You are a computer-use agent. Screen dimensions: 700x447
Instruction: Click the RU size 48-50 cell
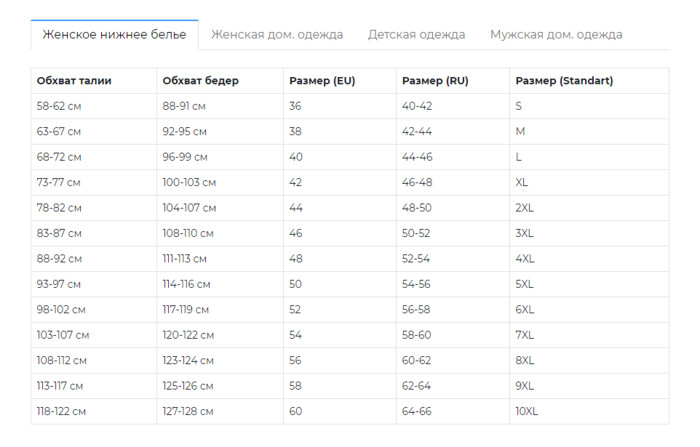pos(417,208)
